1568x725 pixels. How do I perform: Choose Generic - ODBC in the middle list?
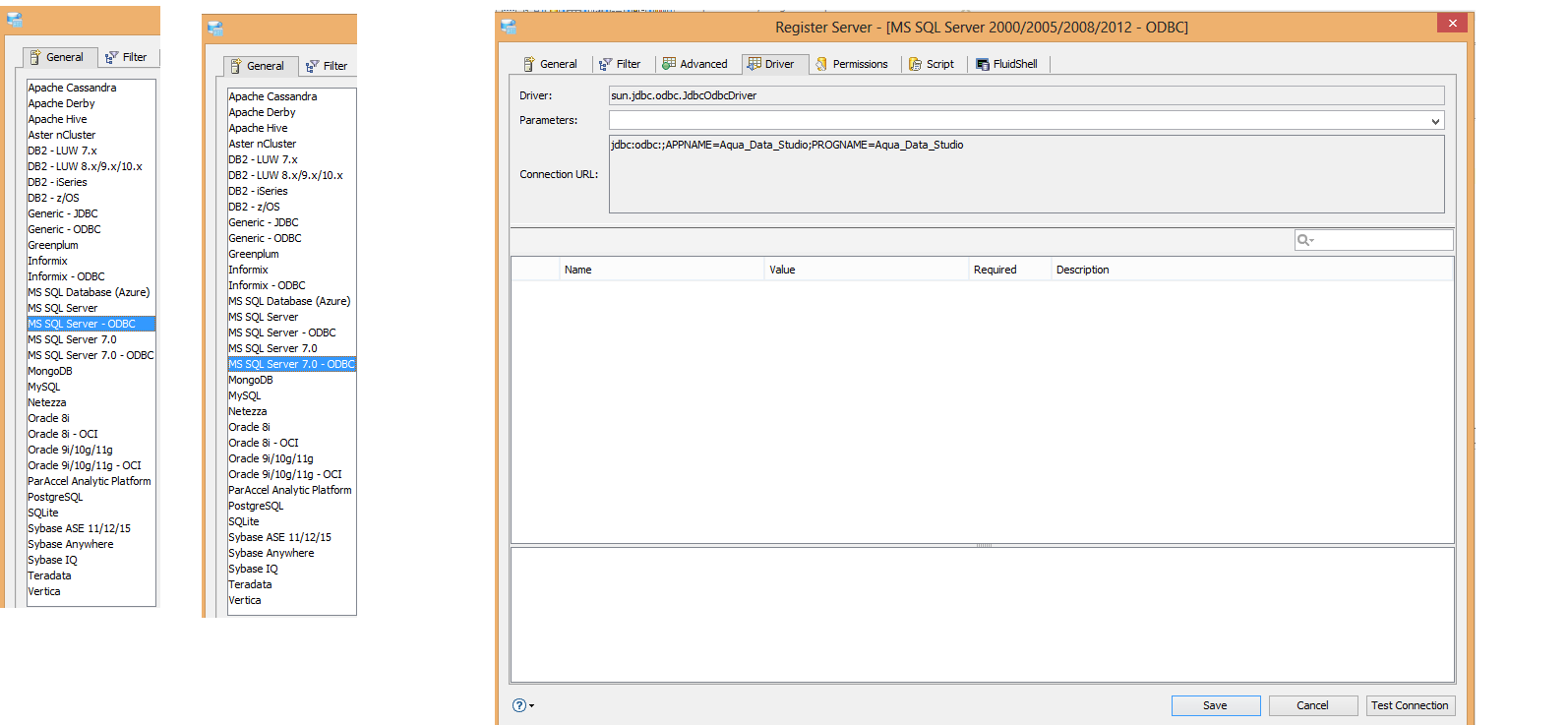(x=291, y=238)
